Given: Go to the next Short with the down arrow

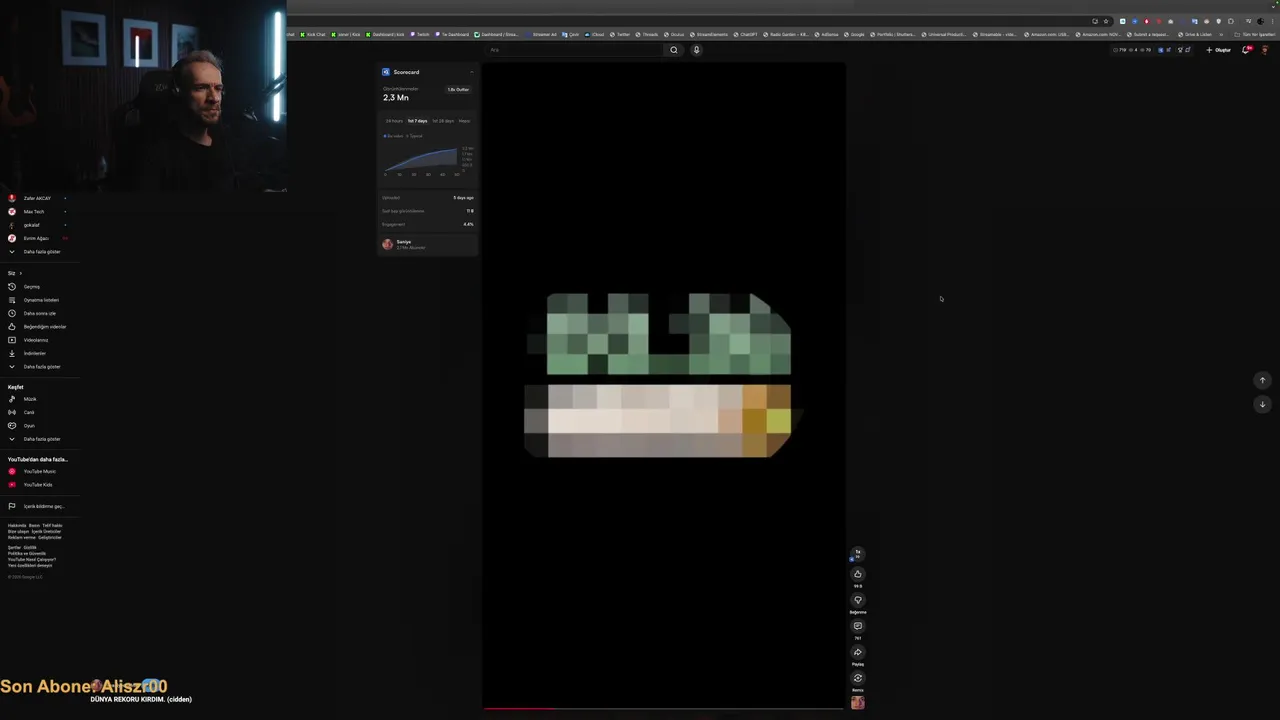Looking at the screenshot, I should pyautogui.click(x=1262, y=404).
